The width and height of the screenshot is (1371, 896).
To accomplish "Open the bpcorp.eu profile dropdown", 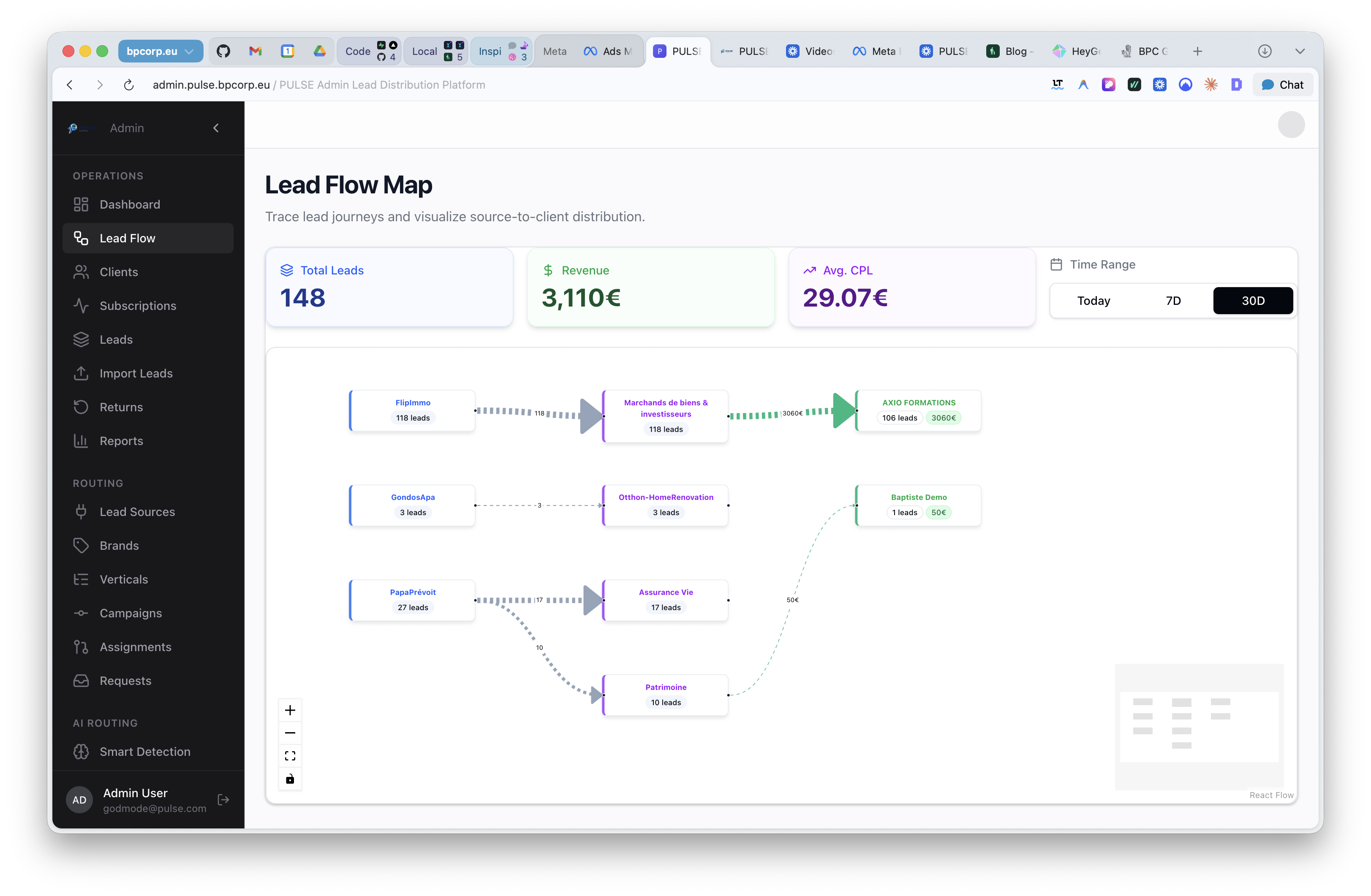I will pyautogui.click(x=161, y=51).
